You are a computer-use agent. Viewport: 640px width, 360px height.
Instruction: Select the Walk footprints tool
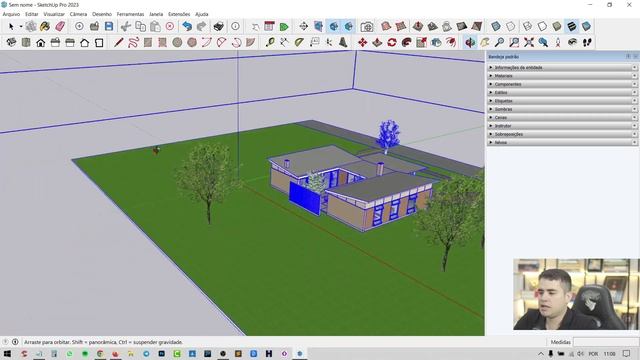click(587, 42)
